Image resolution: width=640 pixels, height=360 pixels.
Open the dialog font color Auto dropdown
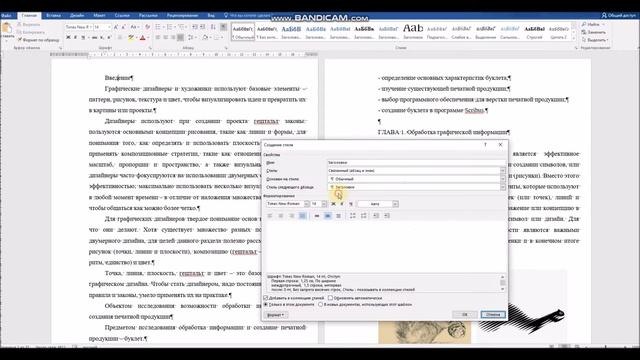click(395, 204)
